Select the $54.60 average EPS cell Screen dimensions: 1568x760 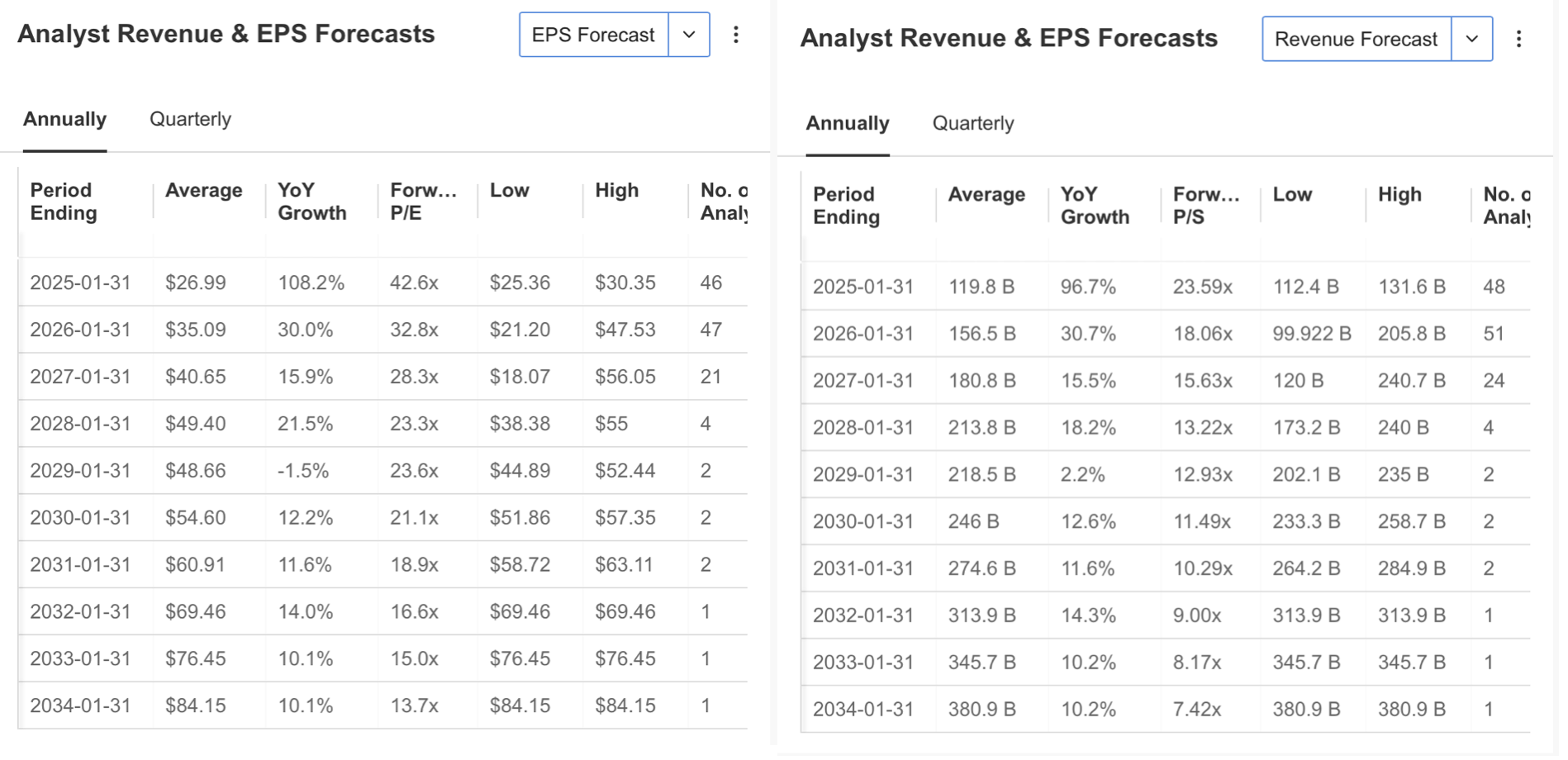(196, 518)
